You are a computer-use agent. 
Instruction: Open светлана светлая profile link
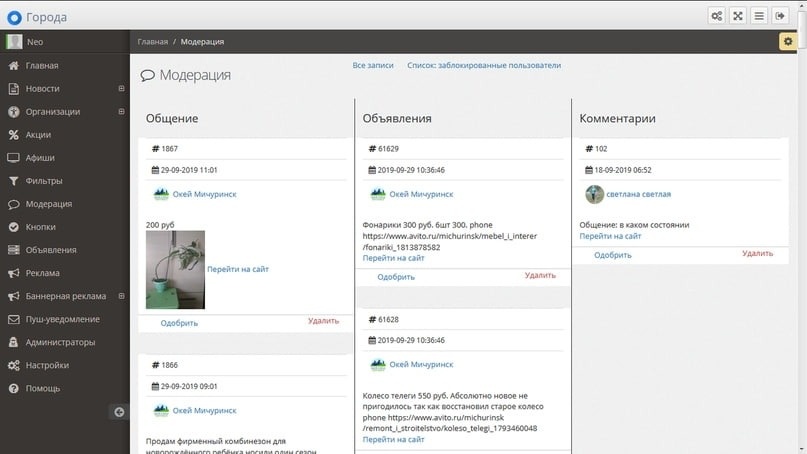tap(638, 194)
